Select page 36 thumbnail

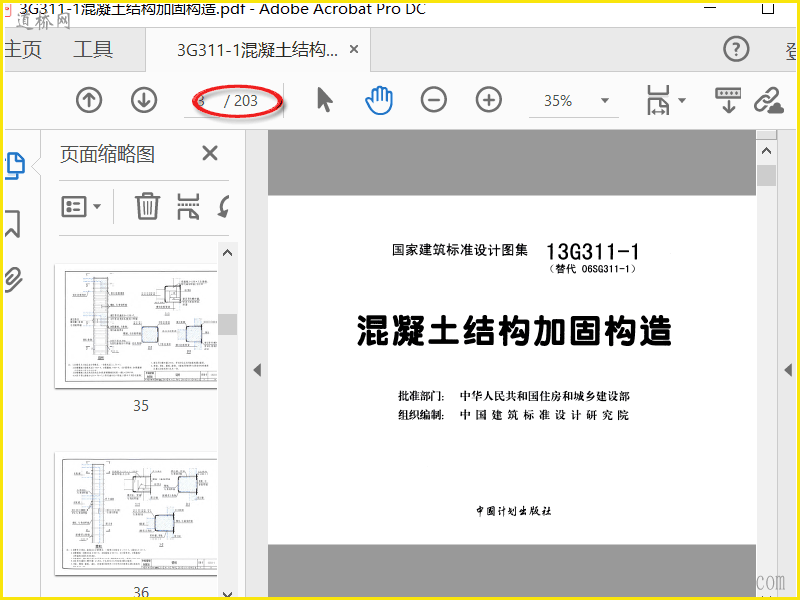[136, 513]
